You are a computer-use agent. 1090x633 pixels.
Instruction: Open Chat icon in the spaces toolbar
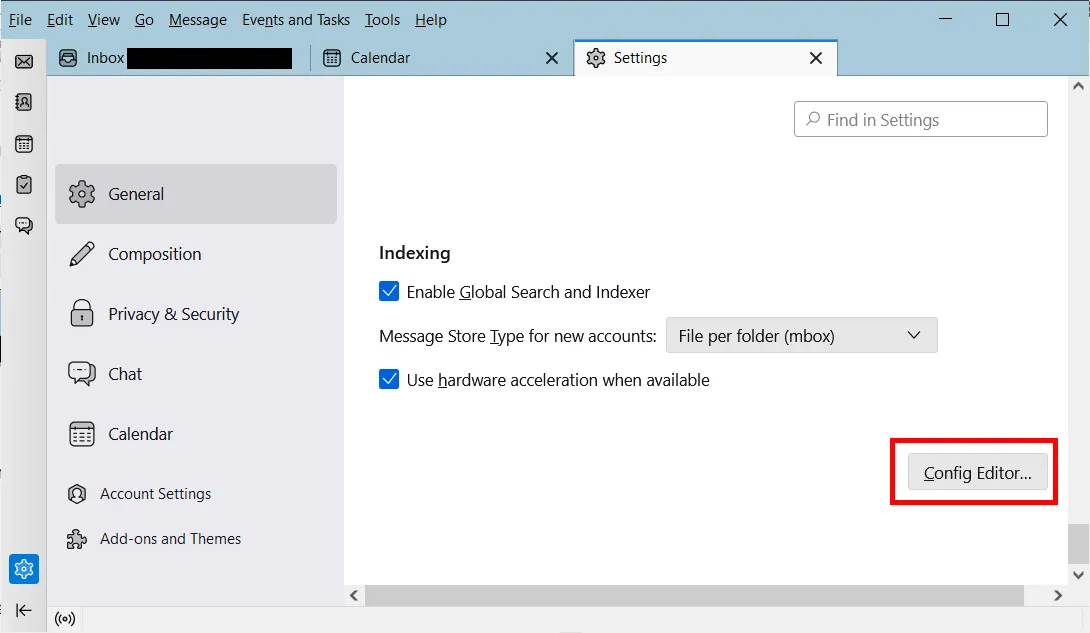[x=24, y=226]
